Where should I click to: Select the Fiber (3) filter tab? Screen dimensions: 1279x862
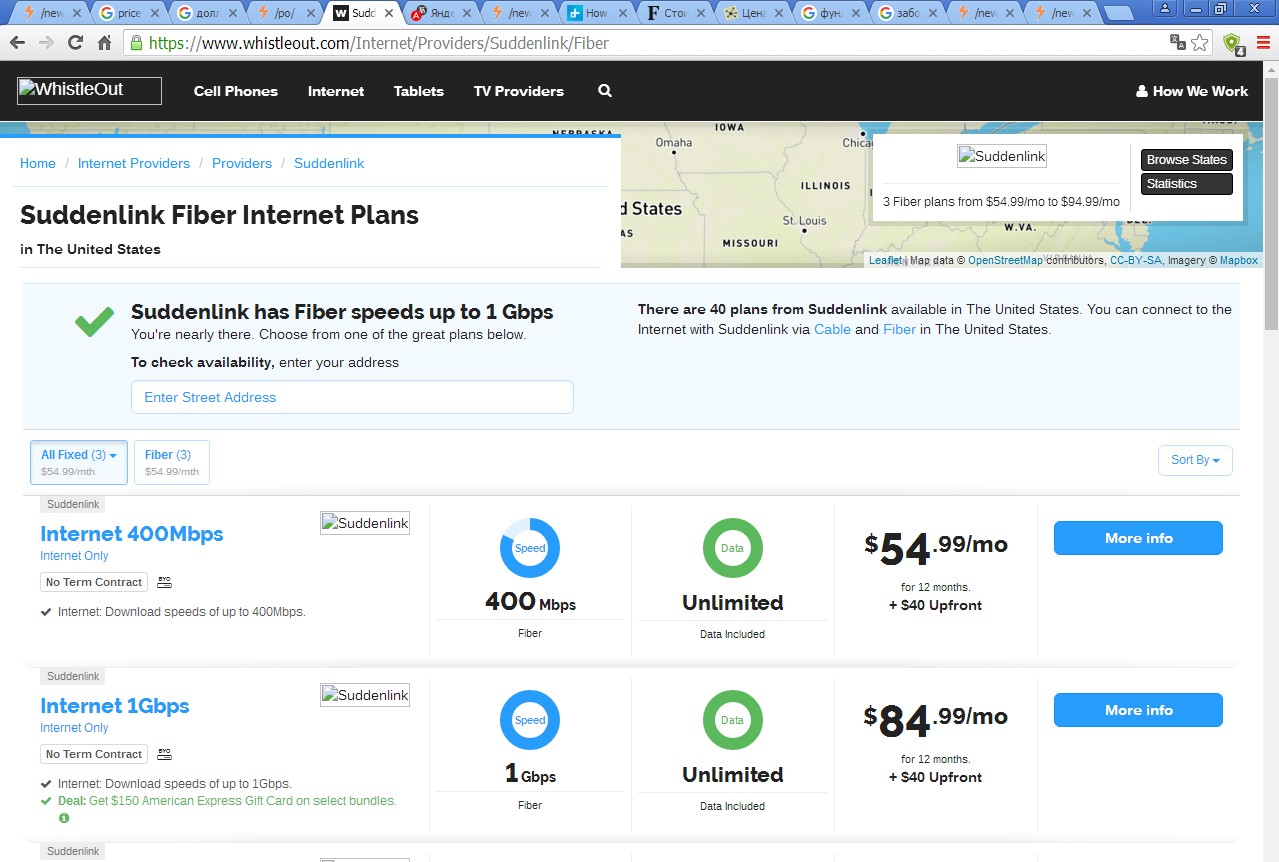pyautogui.click(x=171, y=463)
